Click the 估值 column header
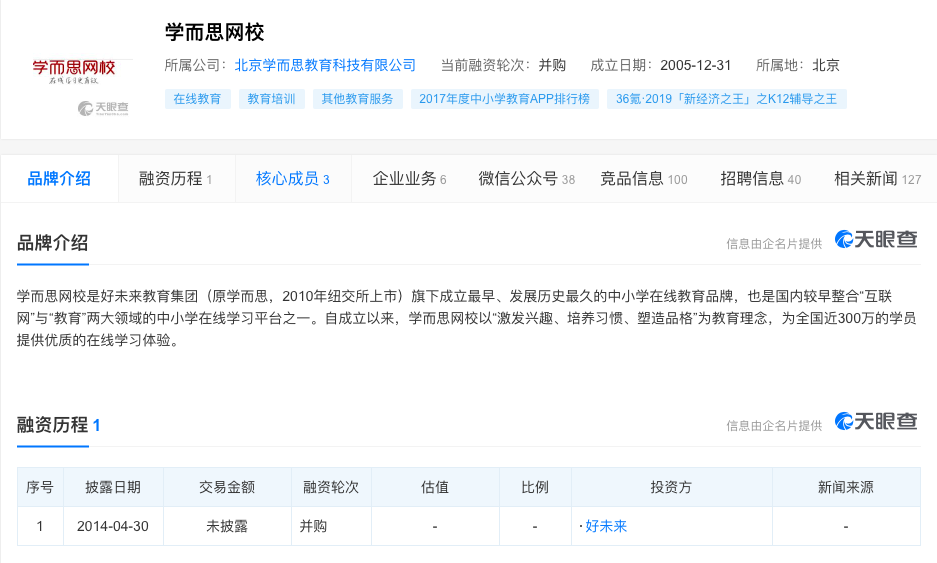Viewport: 937px width, 563px height. [435, 487]
